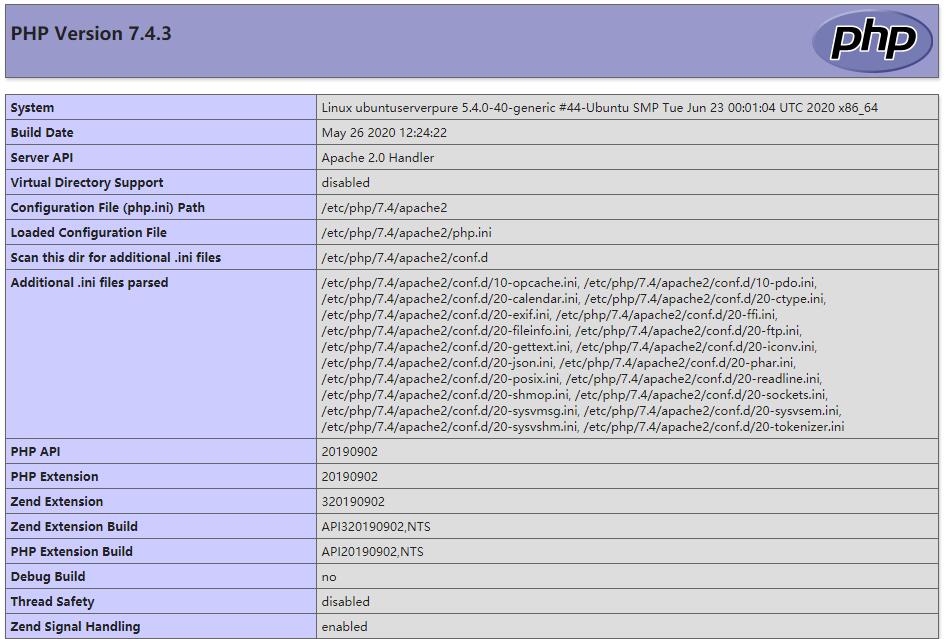Image resolution: width=947 pixels, height=639 pixels.
Task: Select the Debug Build 'no' value
Action: click(x=329, y=577)
